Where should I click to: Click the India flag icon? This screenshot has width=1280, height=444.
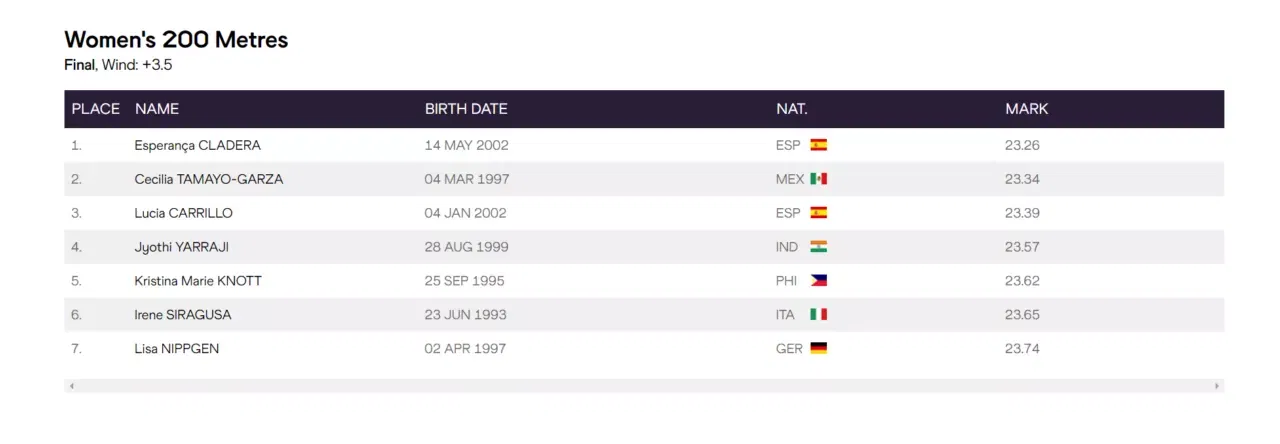pyautogui.click(x=818, y=247)
